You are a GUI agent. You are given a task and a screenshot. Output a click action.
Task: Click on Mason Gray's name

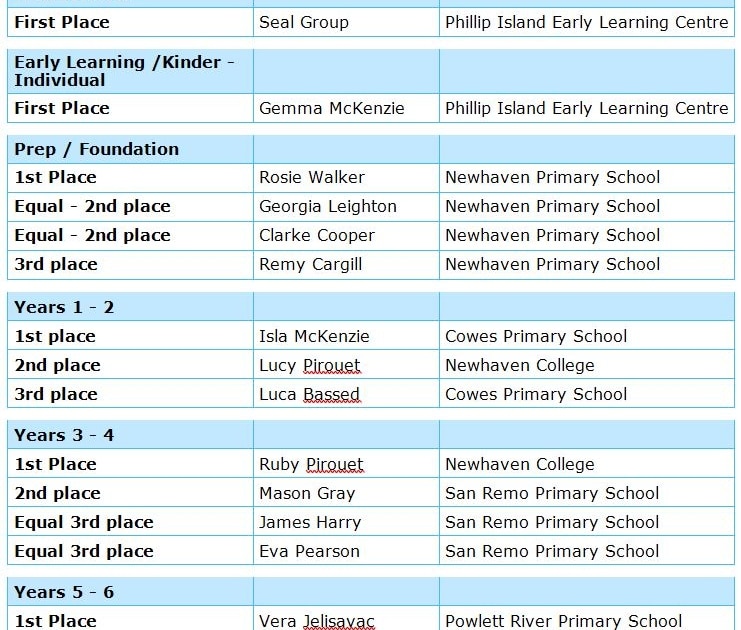pos(306,493)
